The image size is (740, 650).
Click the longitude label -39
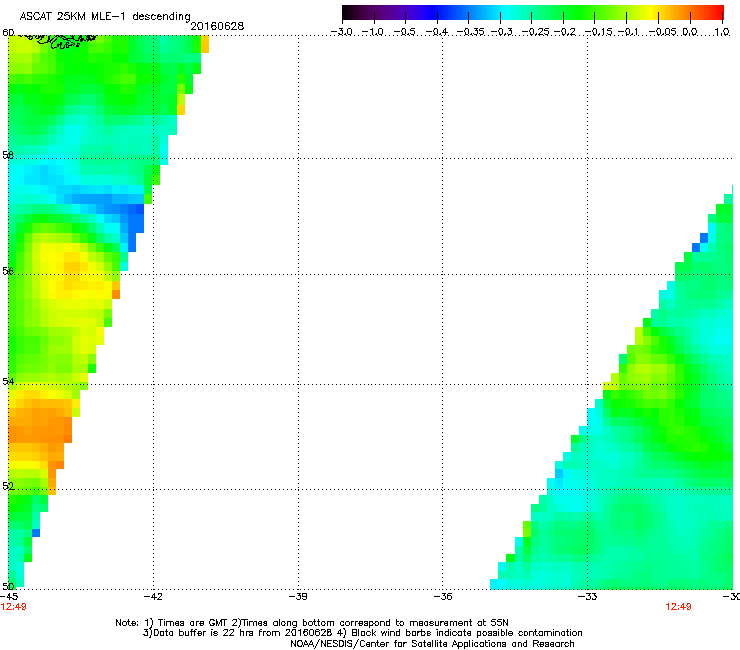coord(298,597)
